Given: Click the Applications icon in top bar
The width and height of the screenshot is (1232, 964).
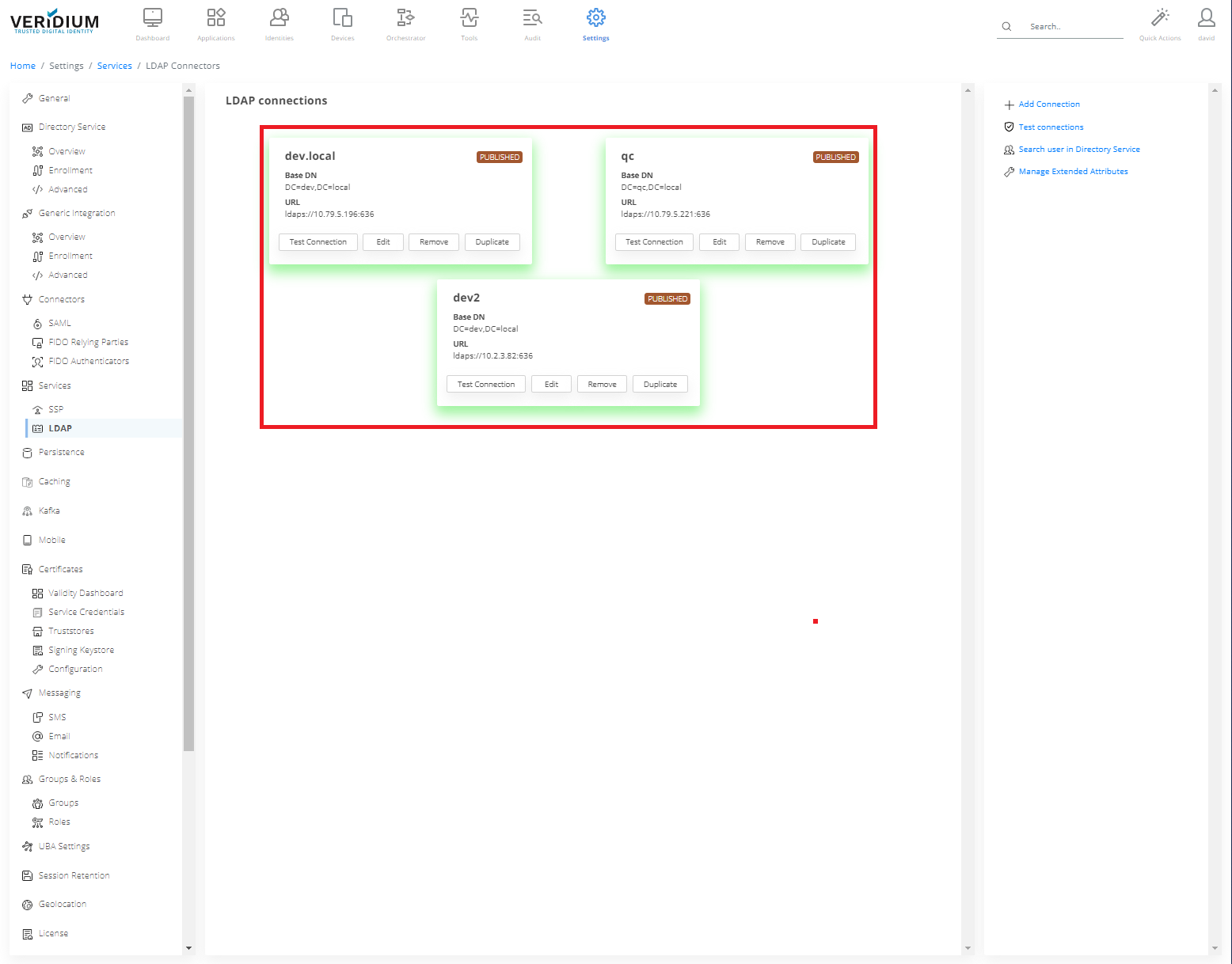Looking at the screenshot, I should pyautogui.click(x=215, y=18).
